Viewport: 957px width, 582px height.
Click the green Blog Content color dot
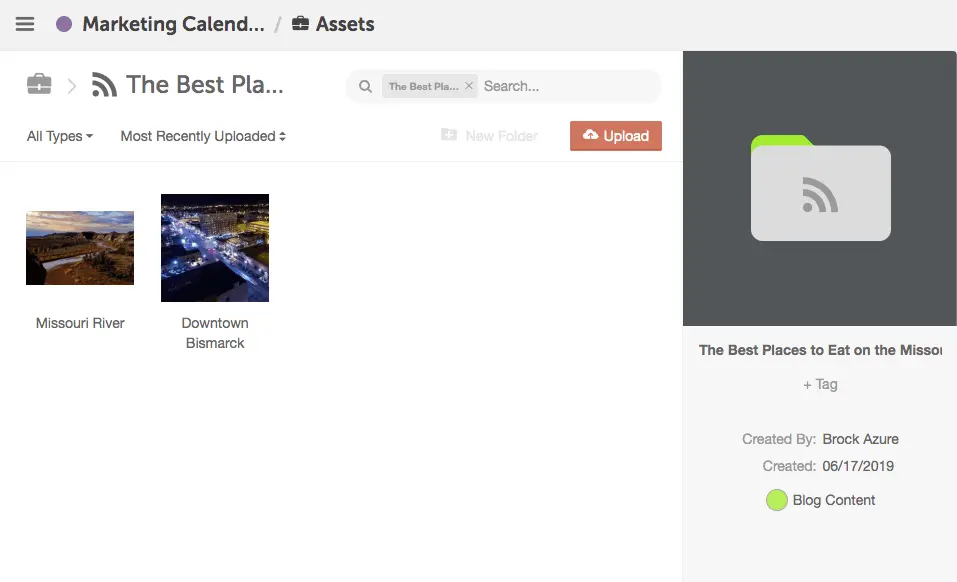pos(776,500)
